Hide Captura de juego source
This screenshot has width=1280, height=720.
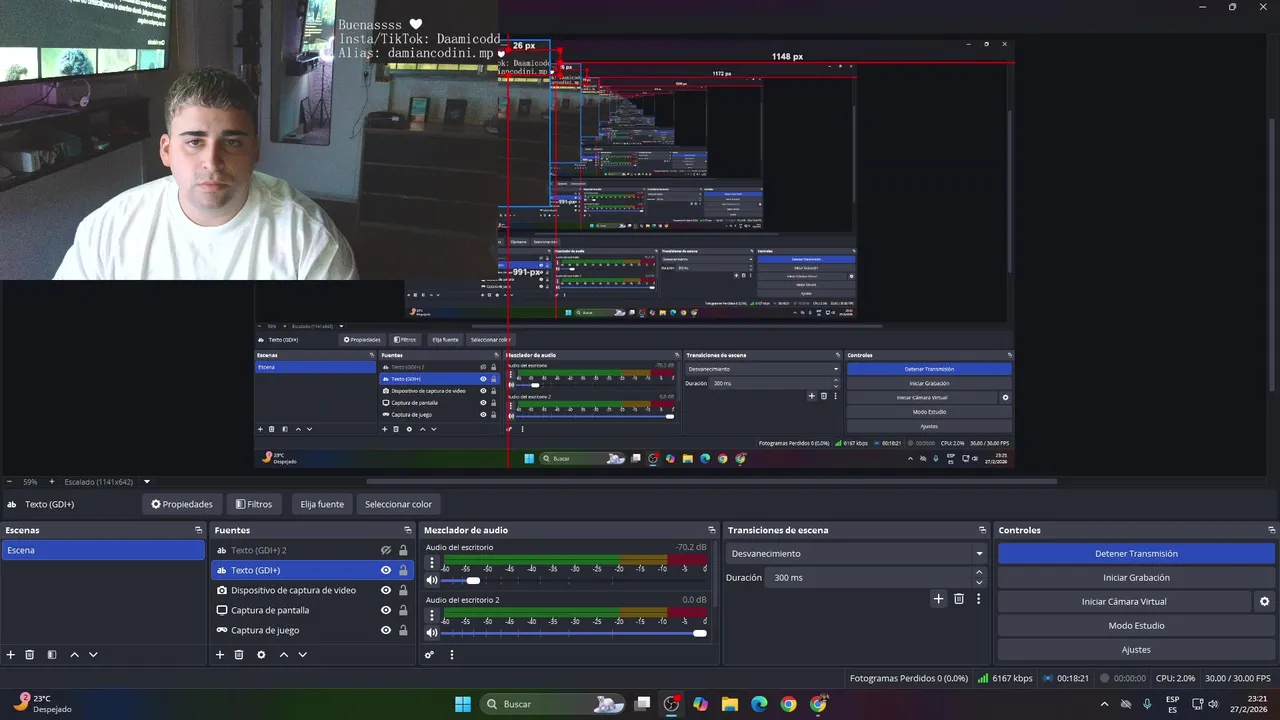click(x=386, y=630)
